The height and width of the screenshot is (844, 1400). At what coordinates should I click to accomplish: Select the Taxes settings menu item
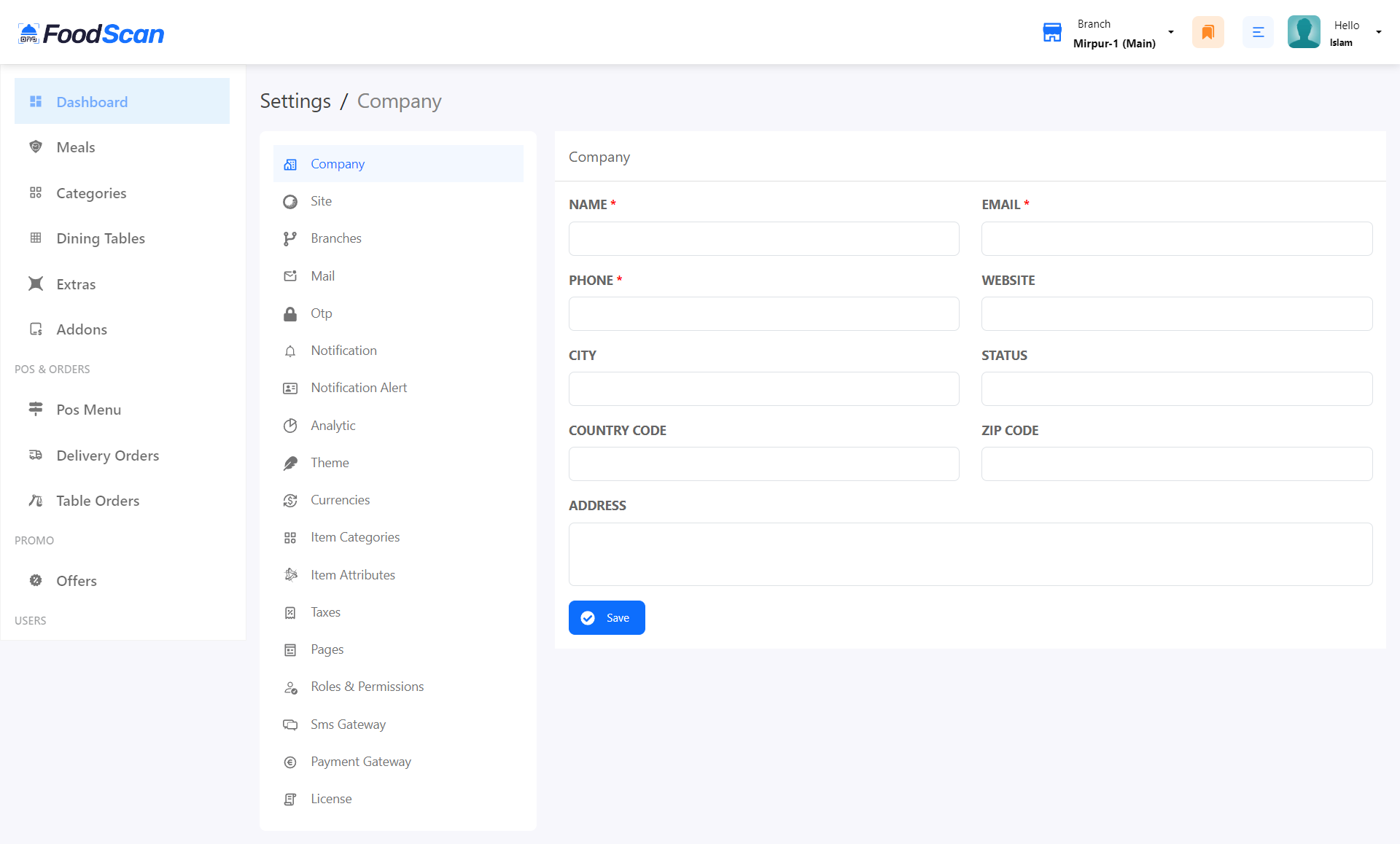(x=326, y=612)
